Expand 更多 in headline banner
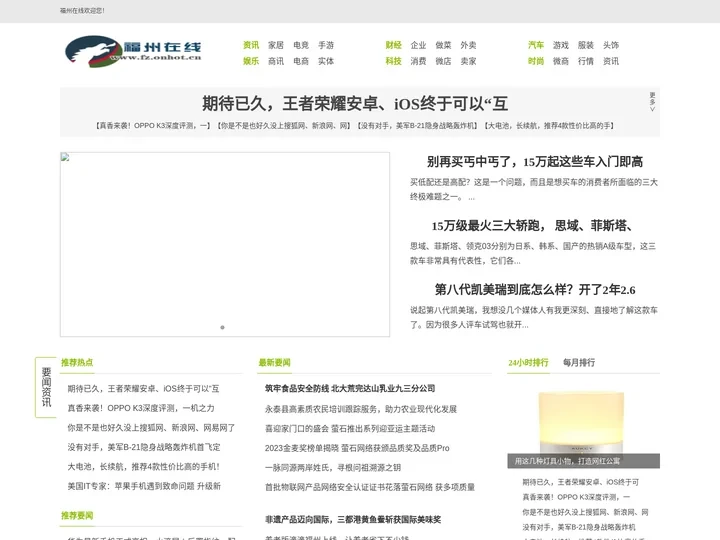Screen dimensions: 720x540 652,102
